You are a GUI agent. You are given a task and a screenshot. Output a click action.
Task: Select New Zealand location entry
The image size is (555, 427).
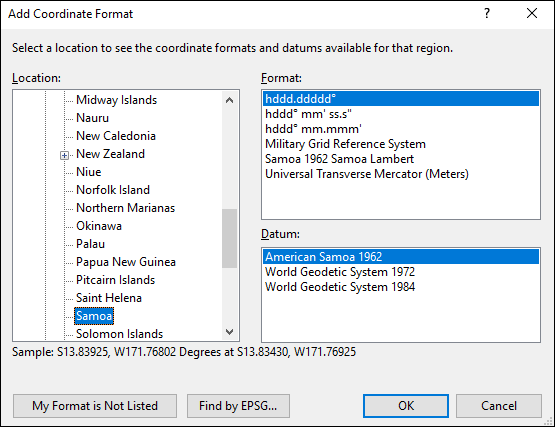pyautogui.click(x=110, y=154)
